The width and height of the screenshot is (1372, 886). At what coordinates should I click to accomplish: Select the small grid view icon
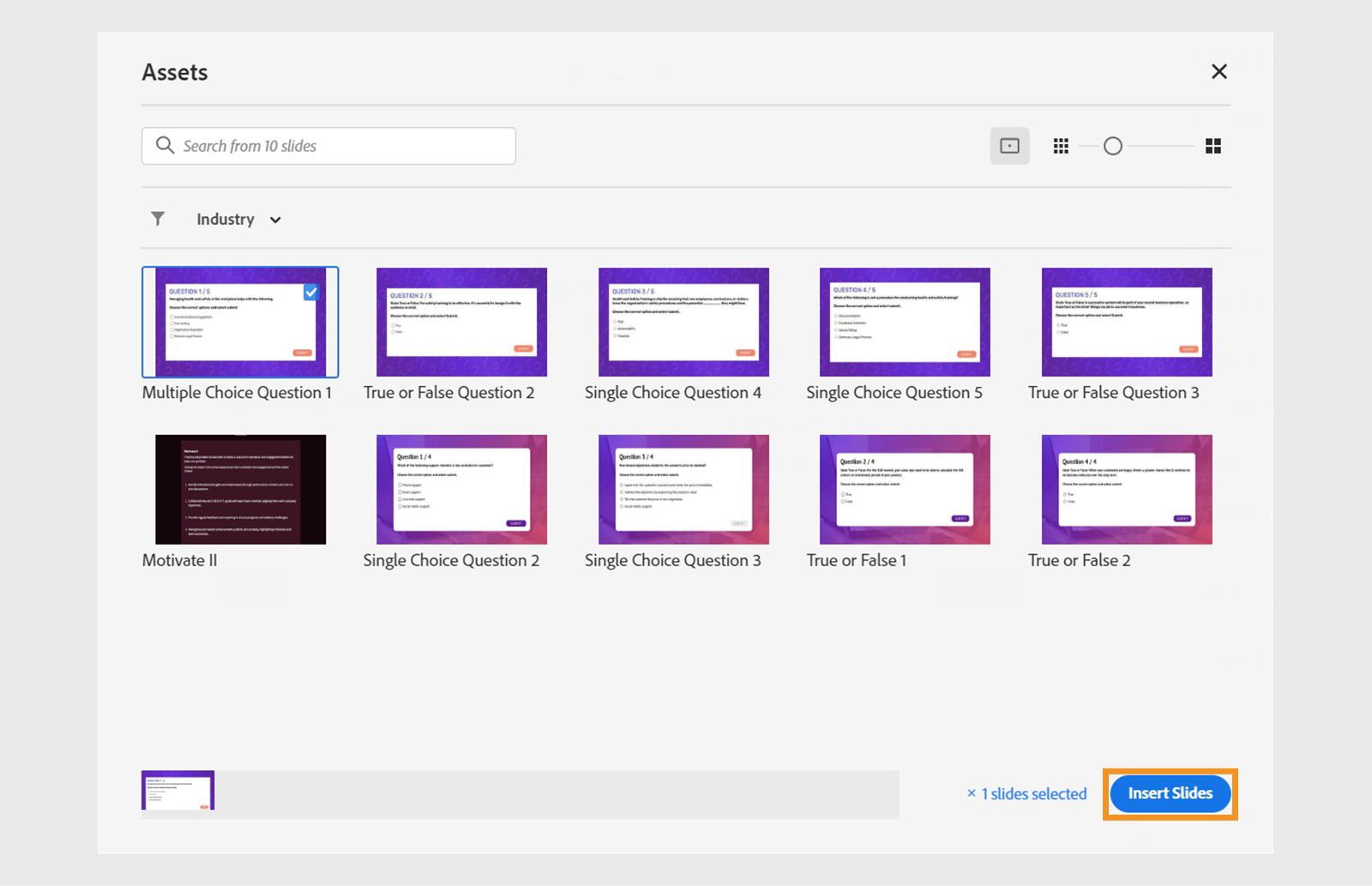pos(1061,146)
